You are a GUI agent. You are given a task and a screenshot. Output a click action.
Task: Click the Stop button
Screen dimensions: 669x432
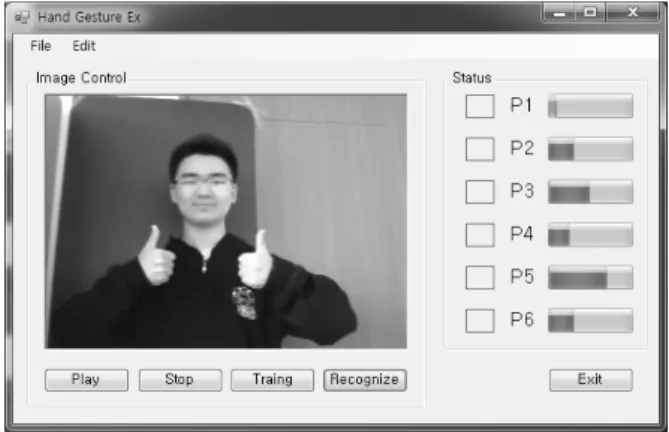coord(180,380)
